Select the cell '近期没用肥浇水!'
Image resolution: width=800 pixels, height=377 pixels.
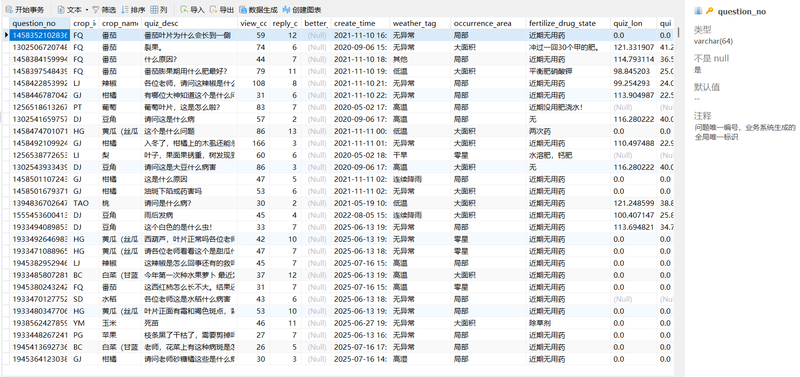click(x=568, y=107)
